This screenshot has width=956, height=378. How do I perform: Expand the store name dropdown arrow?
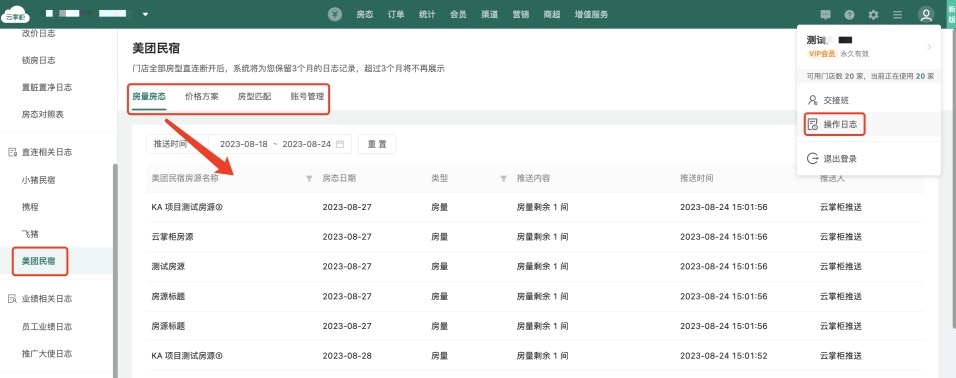coord(145,14)
